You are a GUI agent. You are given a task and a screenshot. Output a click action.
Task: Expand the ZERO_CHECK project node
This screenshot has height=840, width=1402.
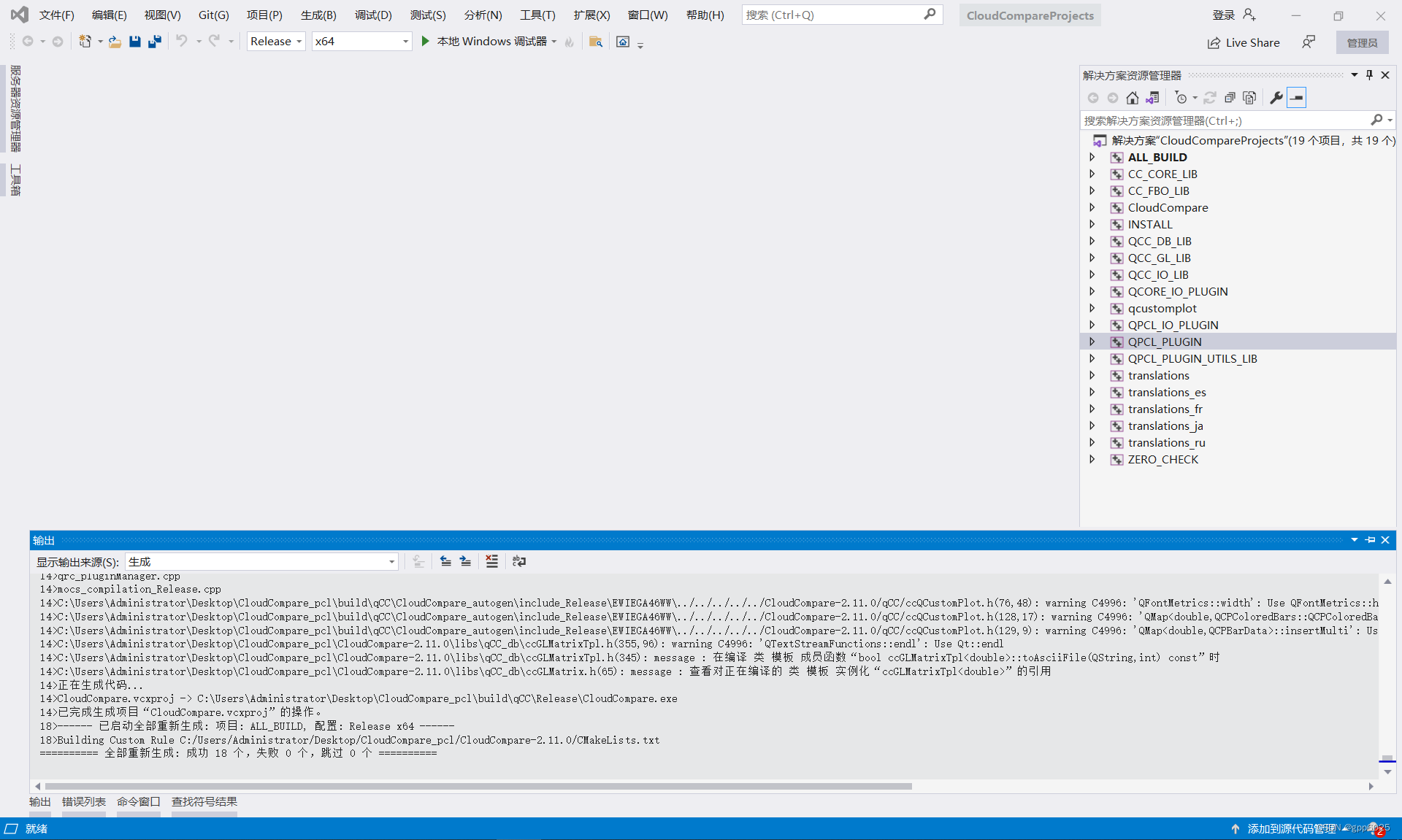click(1092, 459)
